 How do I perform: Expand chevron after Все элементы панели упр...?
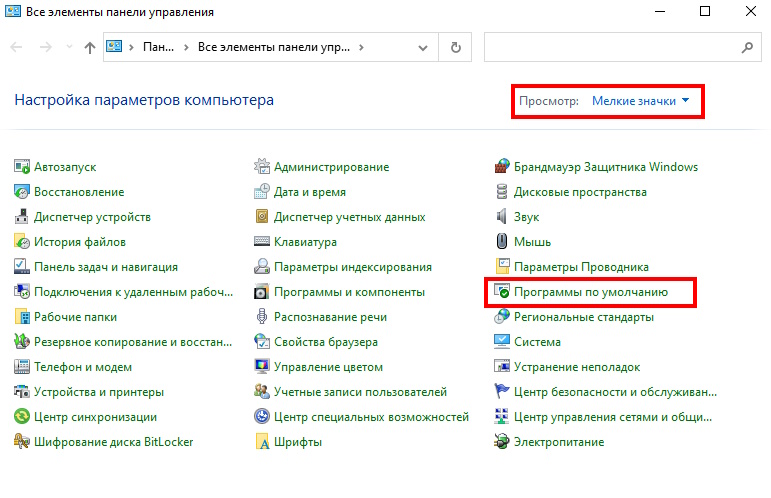[x=361, y=48]
